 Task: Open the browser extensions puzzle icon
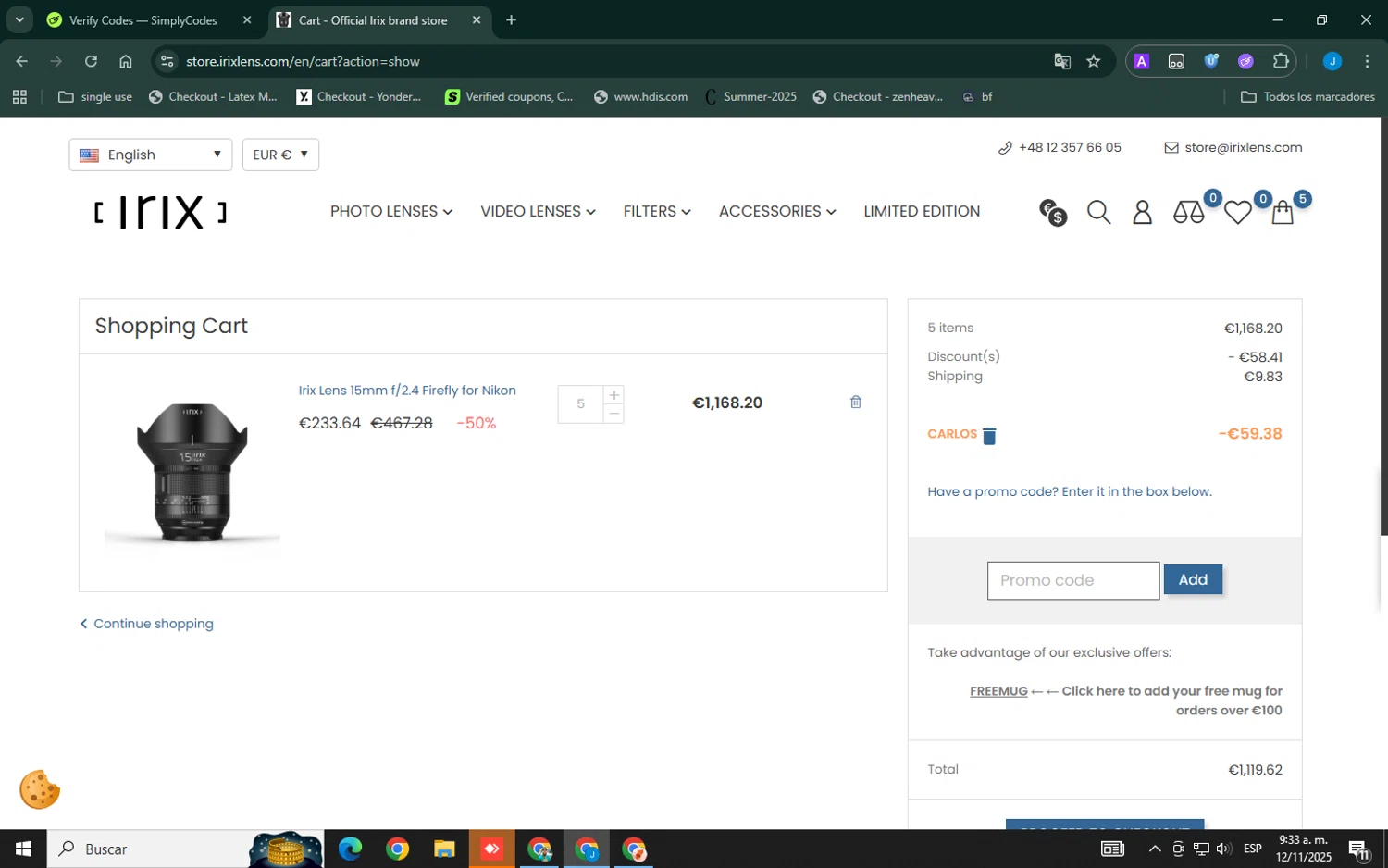click(x=1281, y=61)
